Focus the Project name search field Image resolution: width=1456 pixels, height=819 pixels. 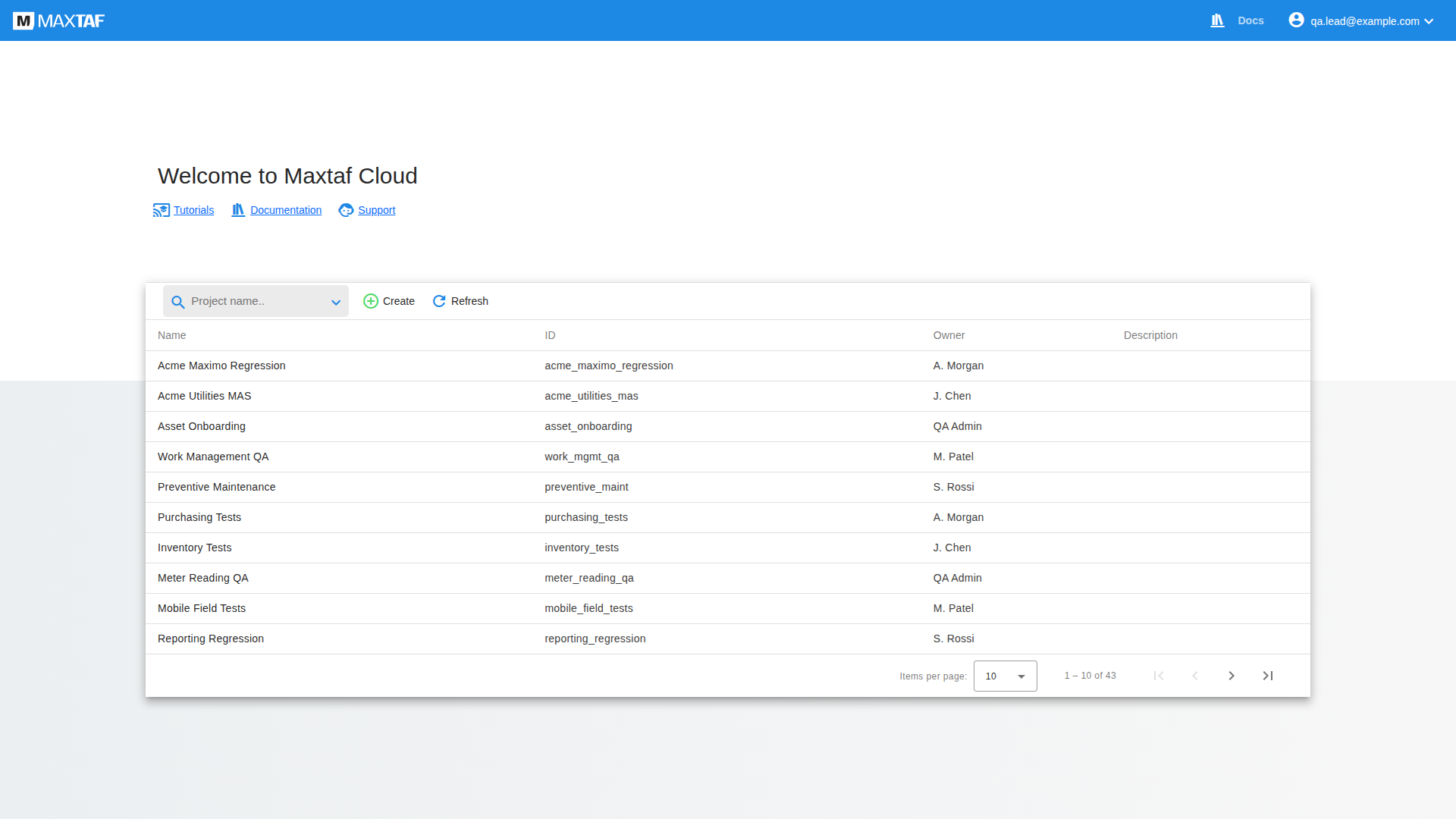(x=256, y=301)
